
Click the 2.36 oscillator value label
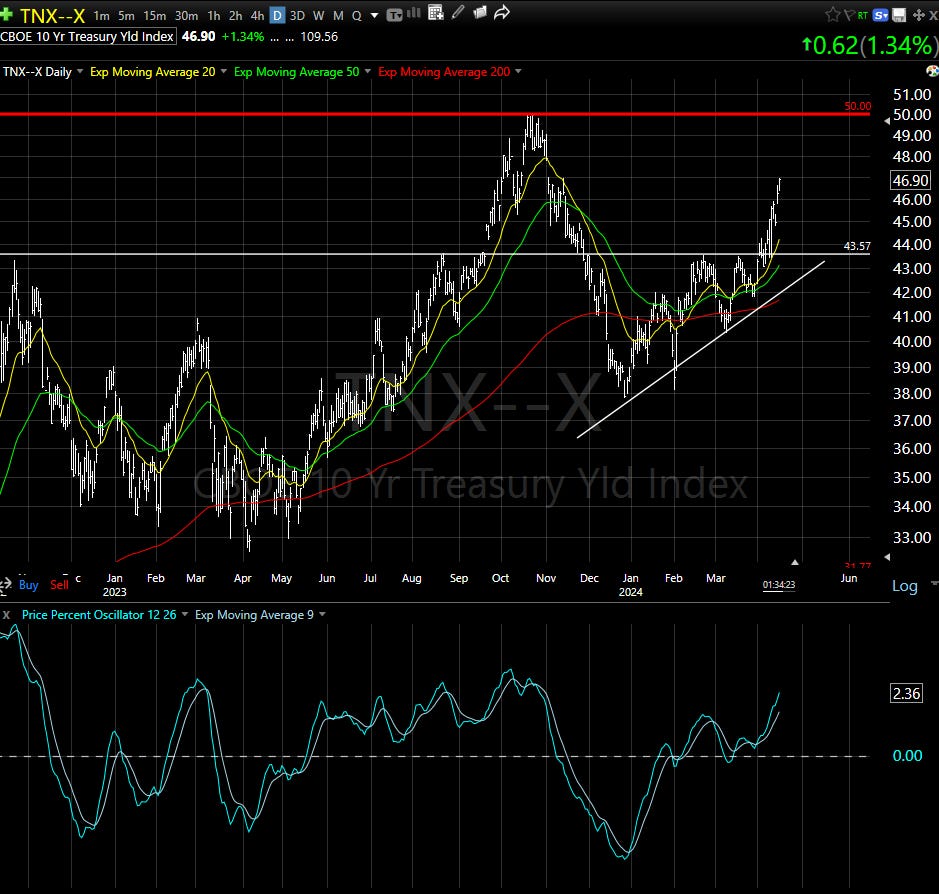click(x=906, y=693)
